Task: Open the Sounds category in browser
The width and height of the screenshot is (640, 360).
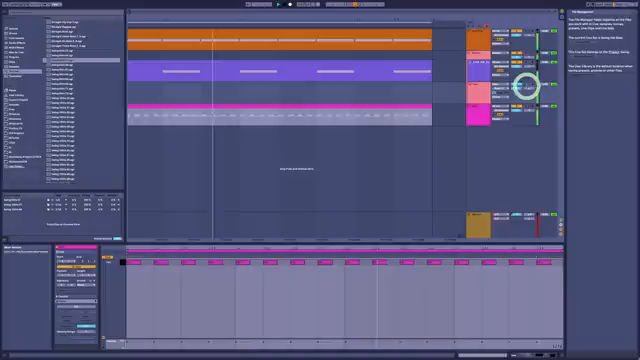Action: [x=13, y=29]
